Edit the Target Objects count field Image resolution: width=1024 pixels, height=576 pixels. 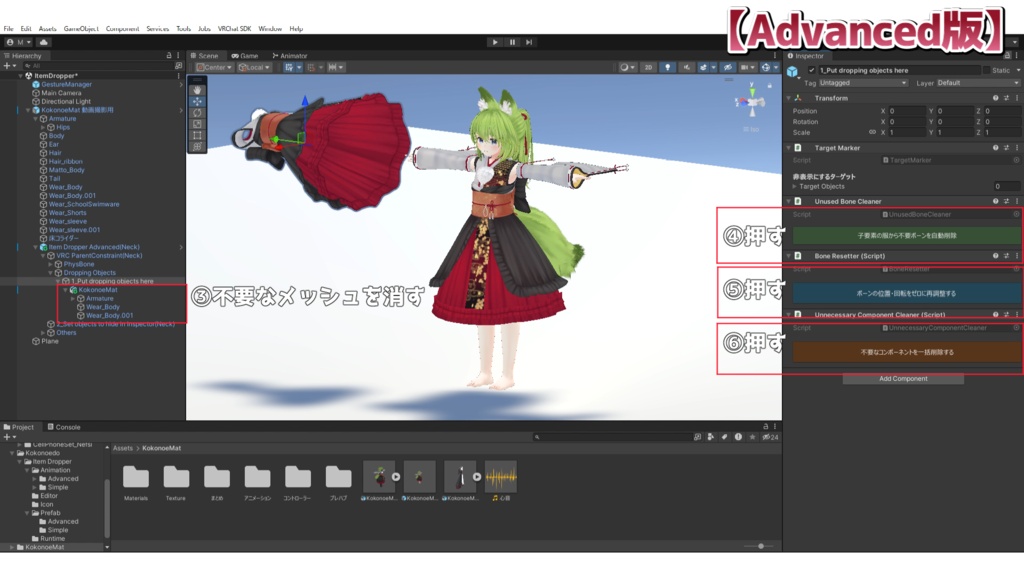pyautogui.click(x=1005, y=187)
